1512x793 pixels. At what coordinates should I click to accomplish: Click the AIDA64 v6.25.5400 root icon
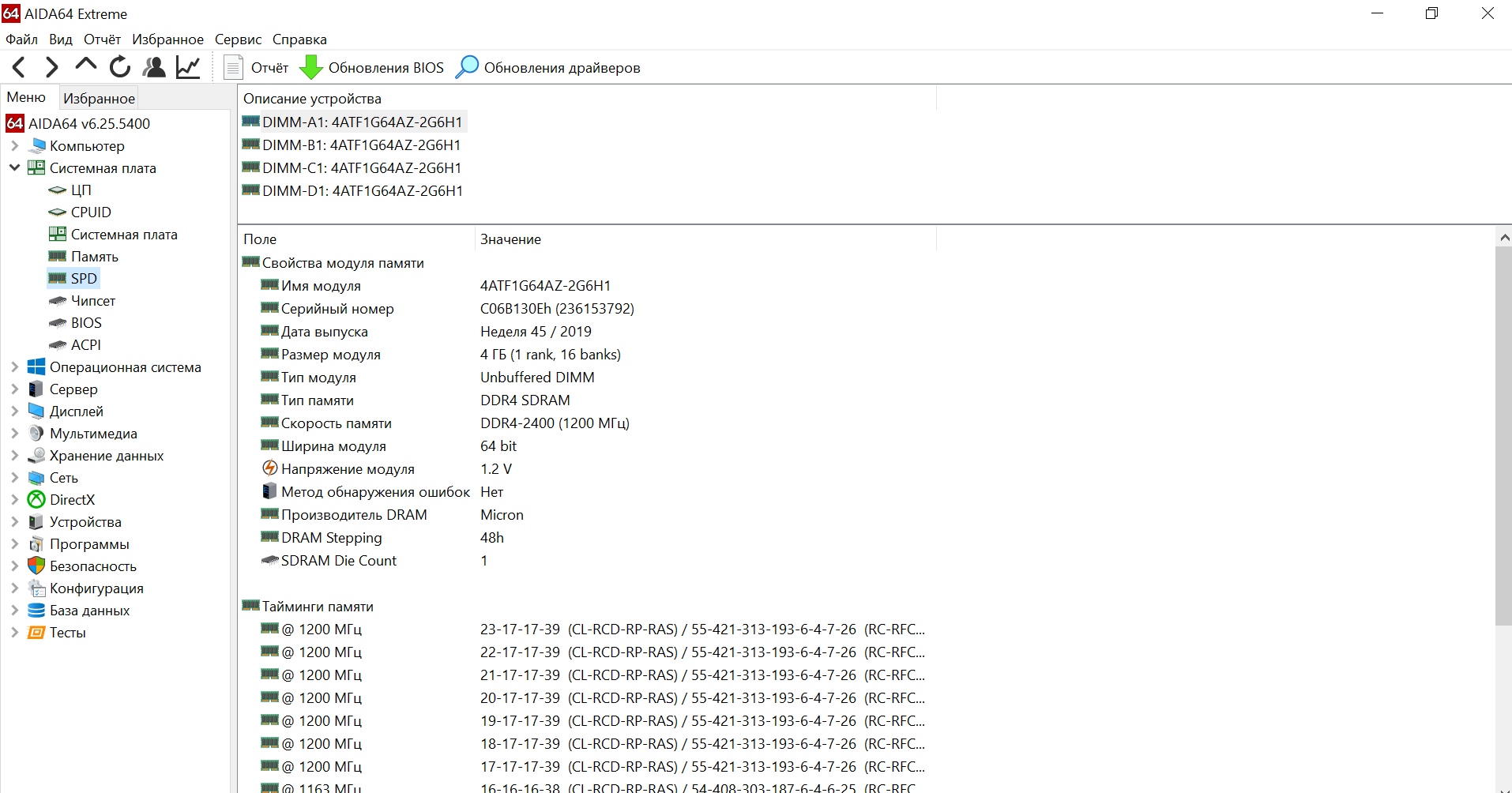(x=15, y=123)
